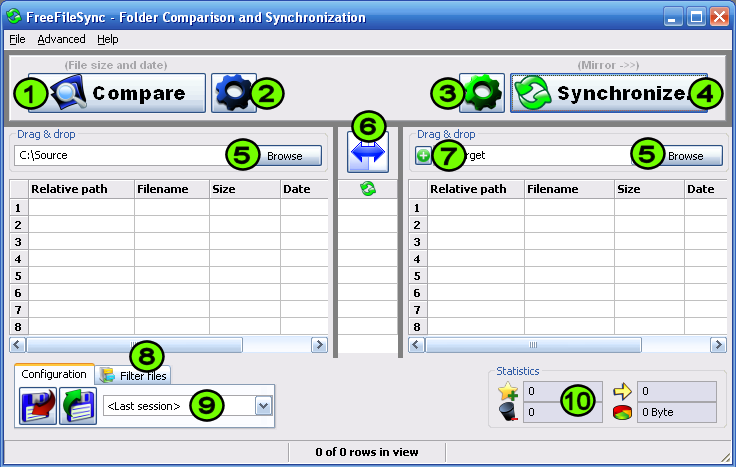736x467 pixels.
Task: Start the sync with the Synchronize button
Action: [609, 93]
